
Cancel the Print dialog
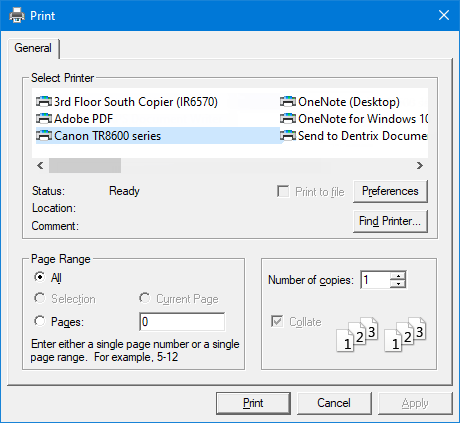(x=334, y=403)
